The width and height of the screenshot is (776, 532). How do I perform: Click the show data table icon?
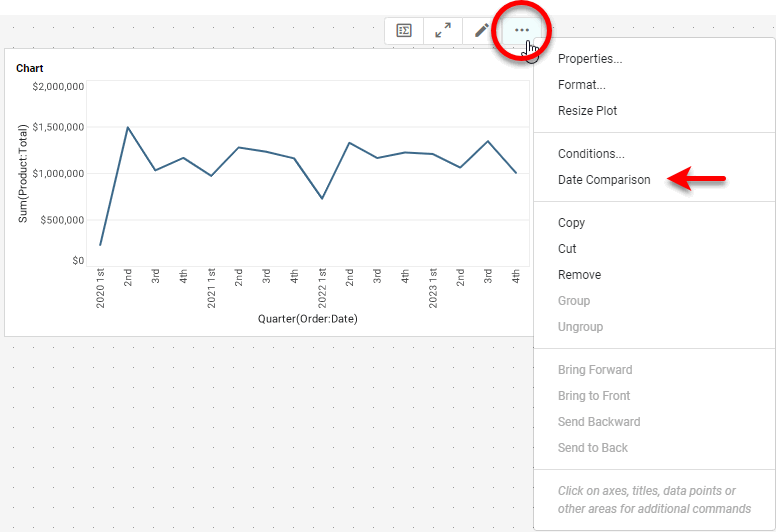(404, 31)
